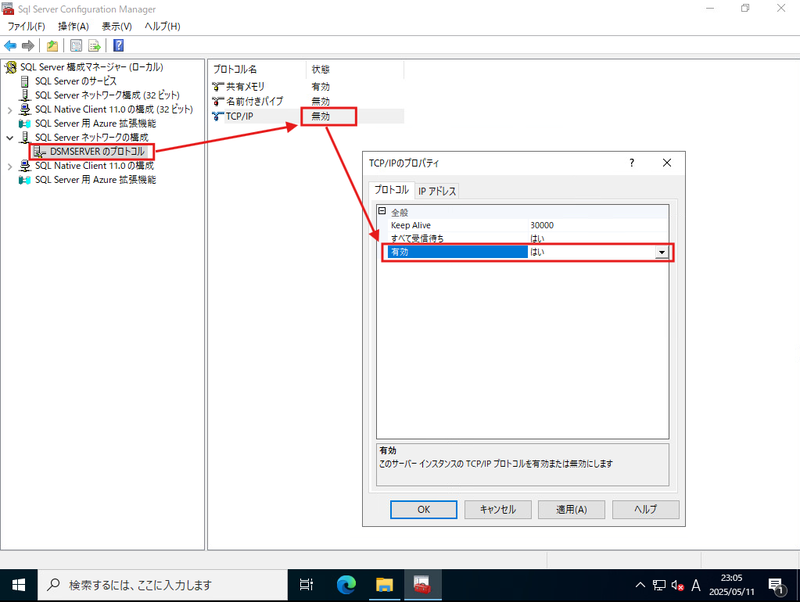The height and width of the screenshot is (602, 800).
Task: Select SQL Server ネットワーク構成 (32 ビット) node
Action: [x=107, y=95]
